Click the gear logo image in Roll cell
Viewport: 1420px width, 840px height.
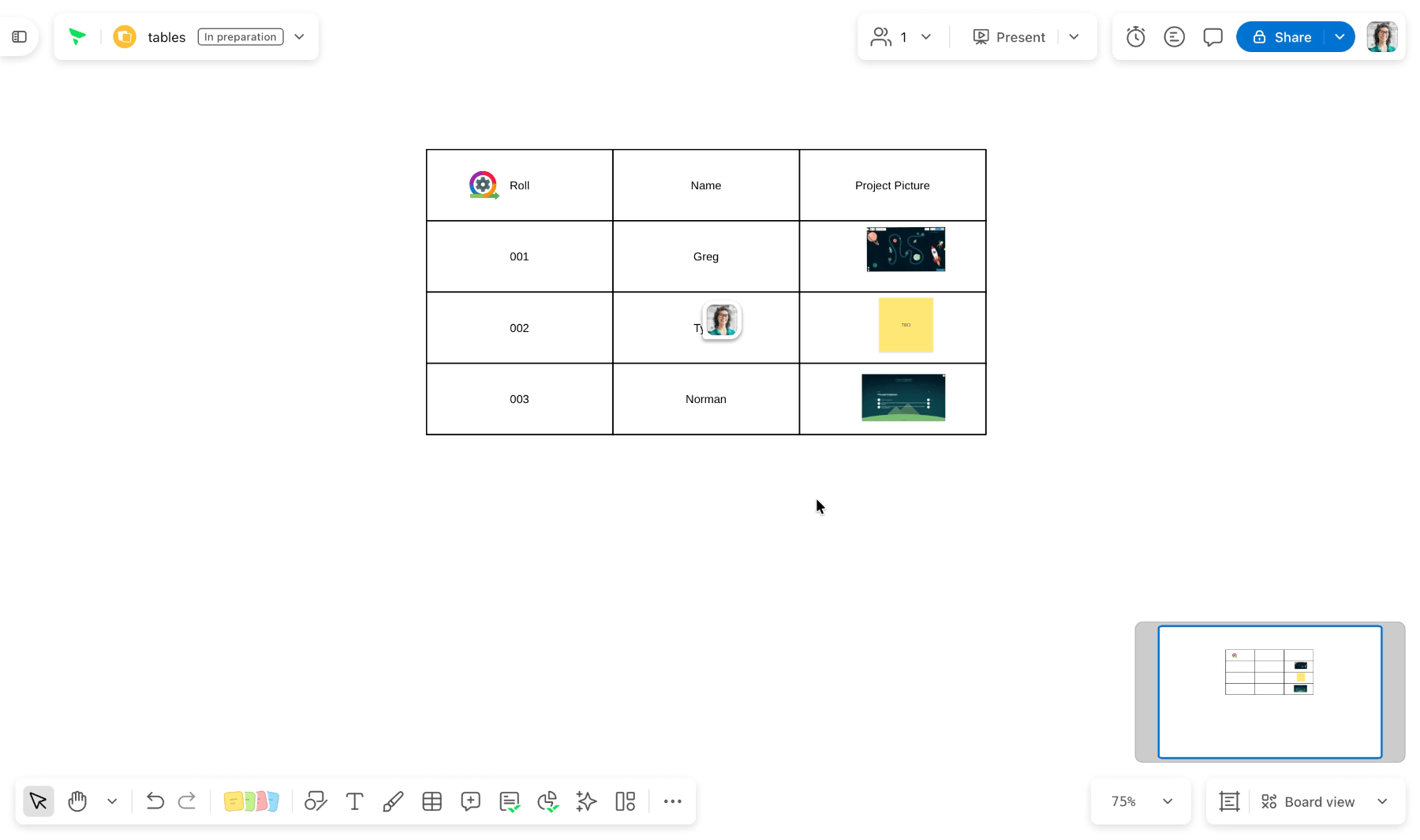(x=484, y=185)
